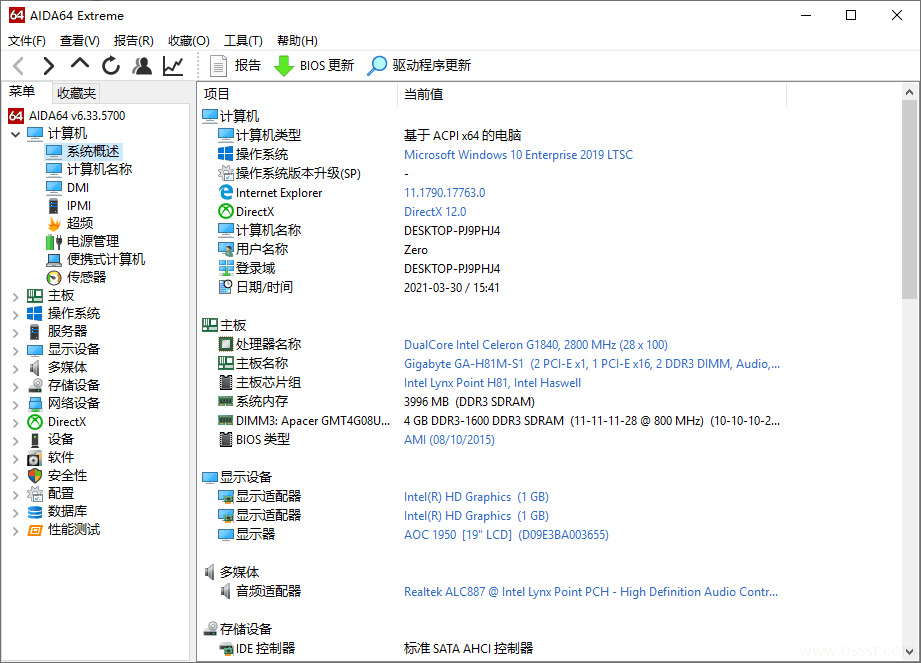Click the 报告 report toolbar button
The width and height of the screenshot is (921, 663).
point(236,66)
